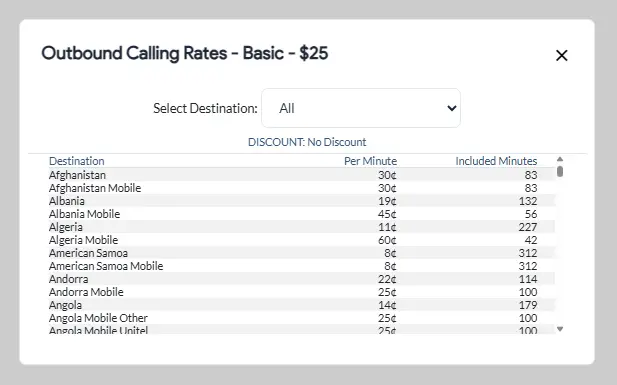
Task: Click the Outbound Calling Rates title
Action: (185, 53)
